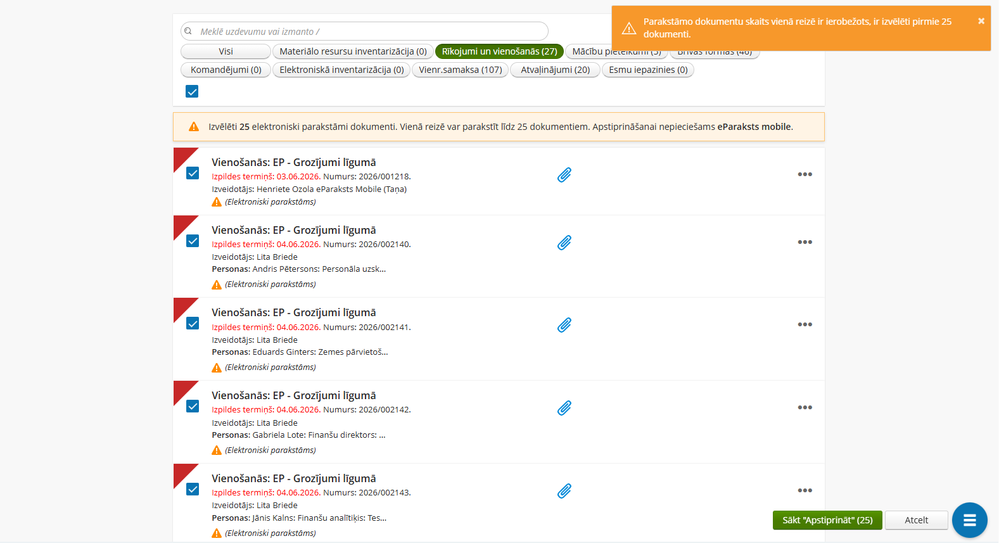Click the search magnifier icon

point(188,31)
